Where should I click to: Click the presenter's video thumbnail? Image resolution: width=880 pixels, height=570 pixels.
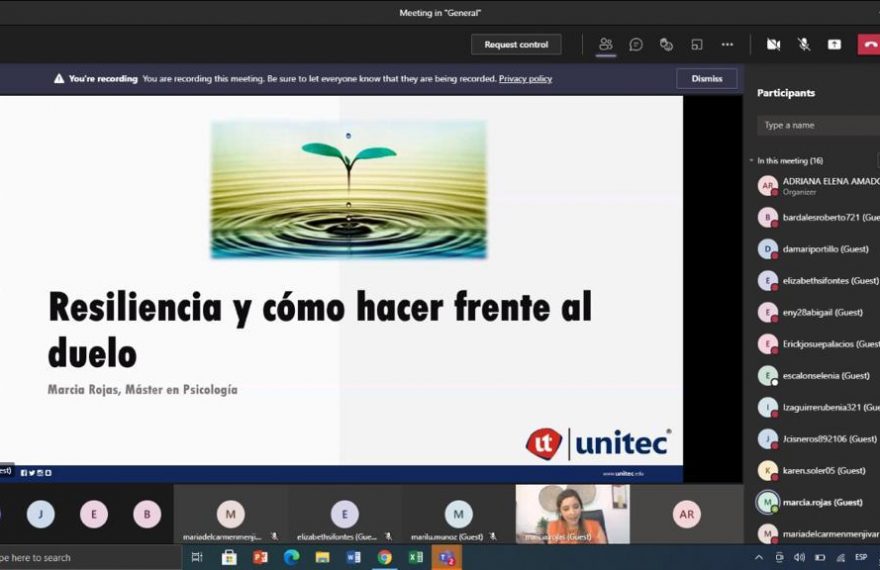572,514
